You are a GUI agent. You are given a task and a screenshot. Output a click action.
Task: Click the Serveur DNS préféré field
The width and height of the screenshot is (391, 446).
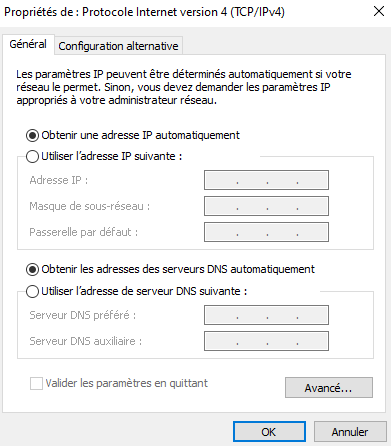[266, 315]
